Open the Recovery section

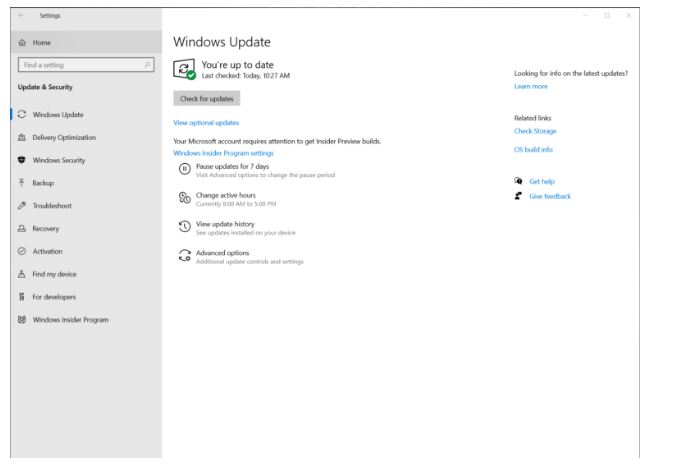(86, 228)
